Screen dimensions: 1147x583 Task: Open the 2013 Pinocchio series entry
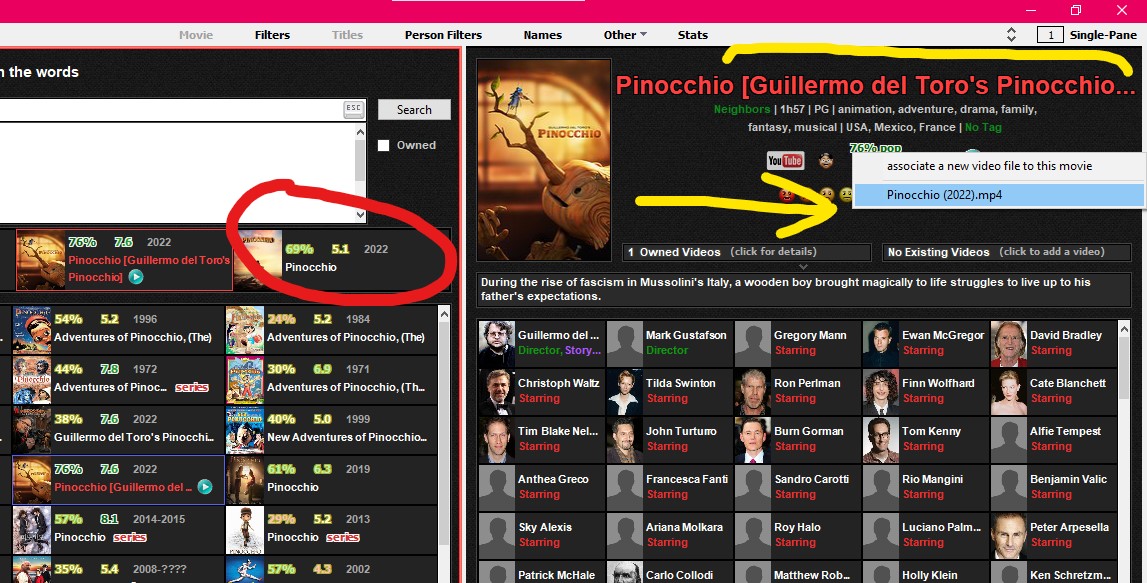click(331, 529)
